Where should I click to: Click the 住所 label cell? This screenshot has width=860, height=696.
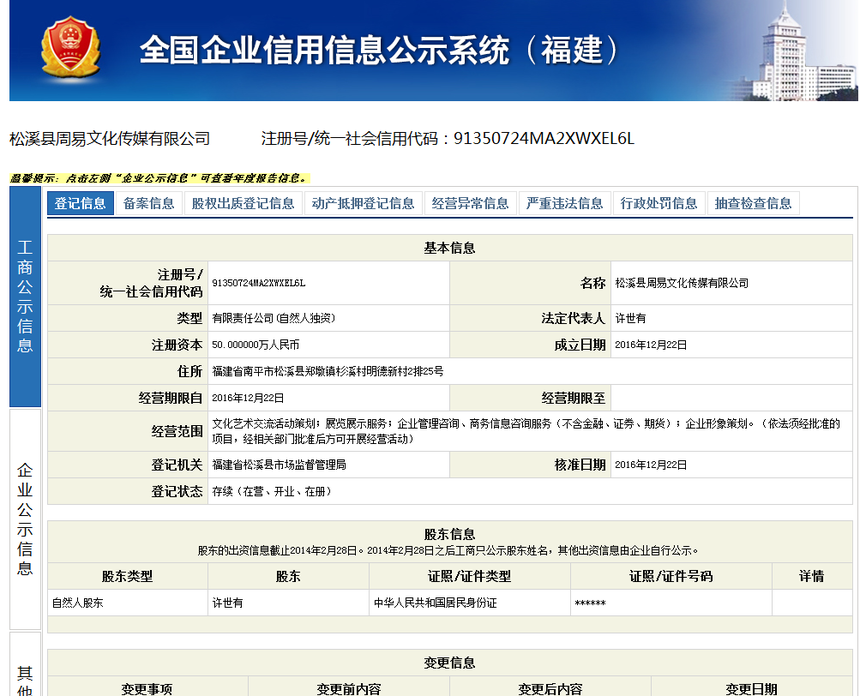pos(127,371)
